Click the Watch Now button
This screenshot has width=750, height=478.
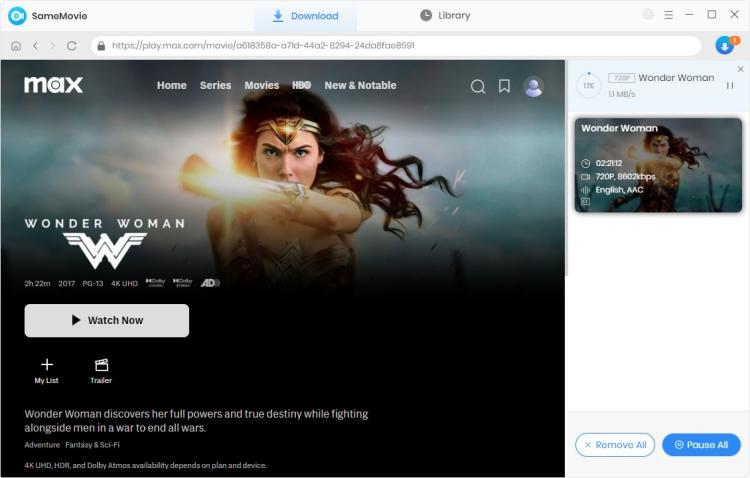[107, 321]
